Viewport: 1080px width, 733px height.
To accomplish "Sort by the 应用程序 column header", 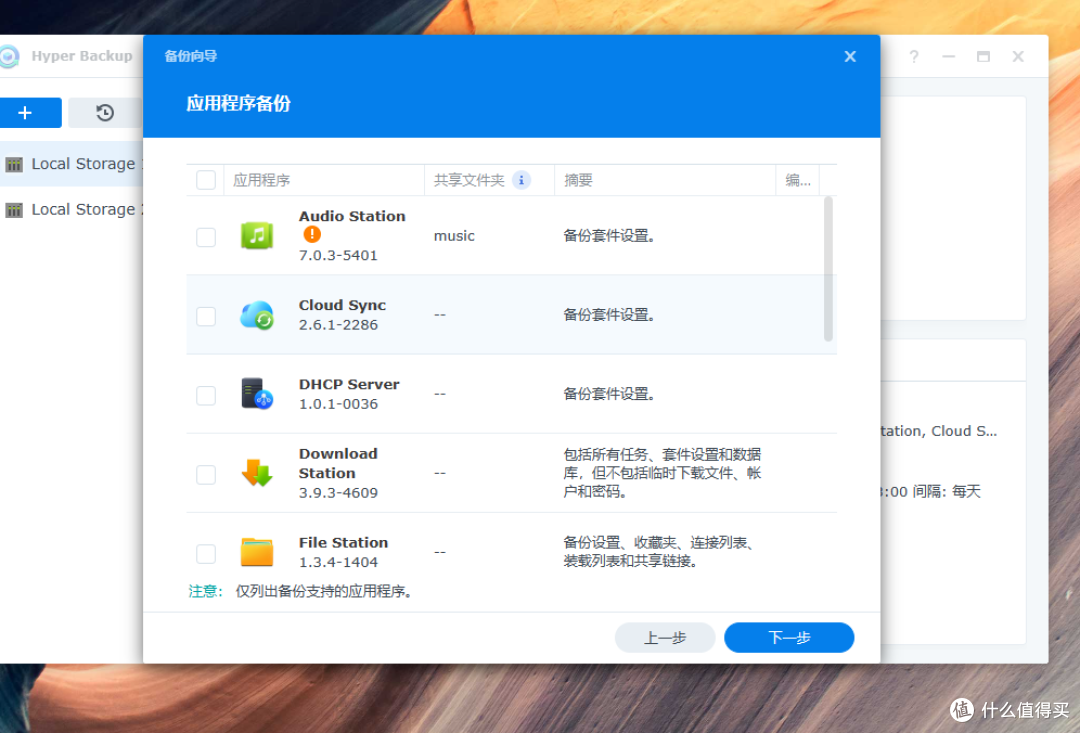I will [x=324, y=180].
